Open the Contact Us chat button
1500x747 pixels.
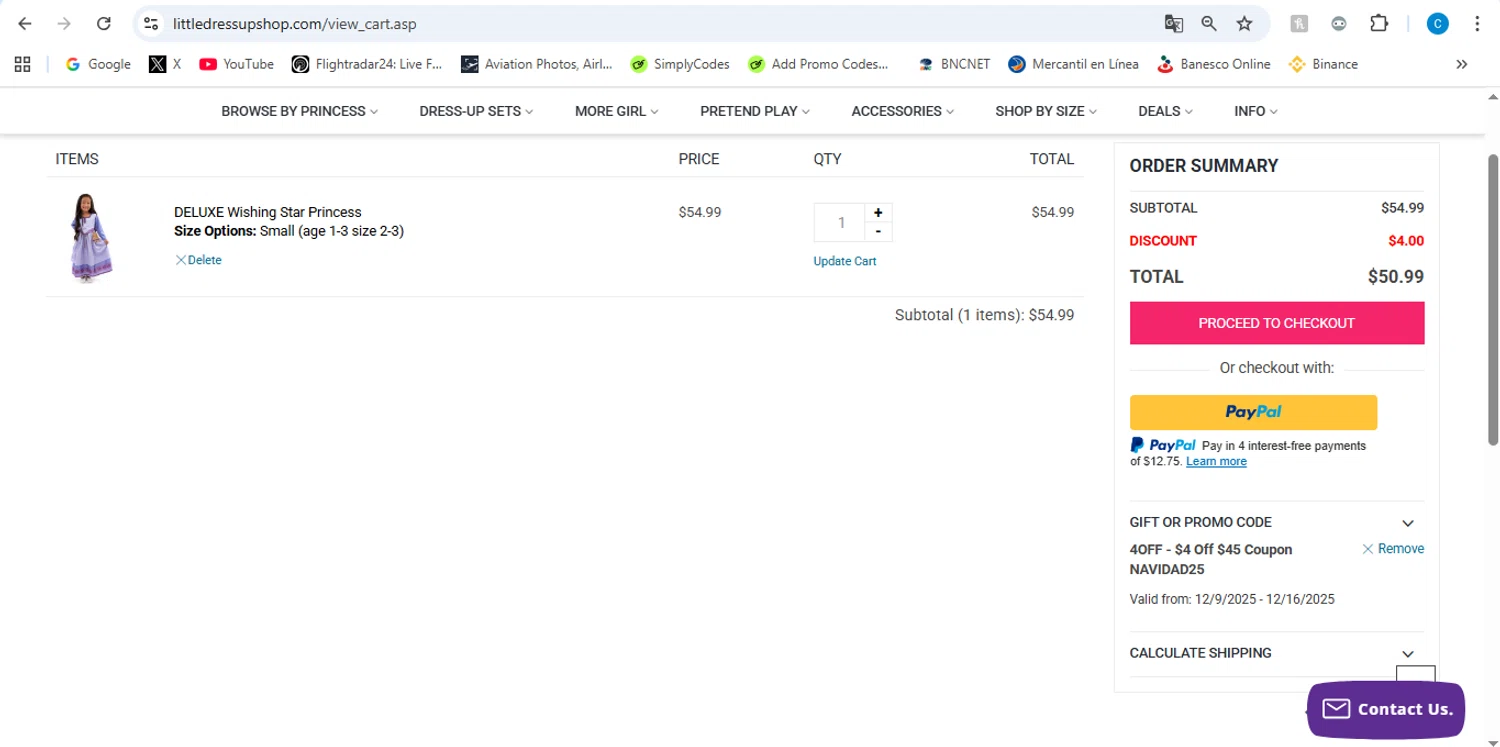click(x=1386, y=709)
